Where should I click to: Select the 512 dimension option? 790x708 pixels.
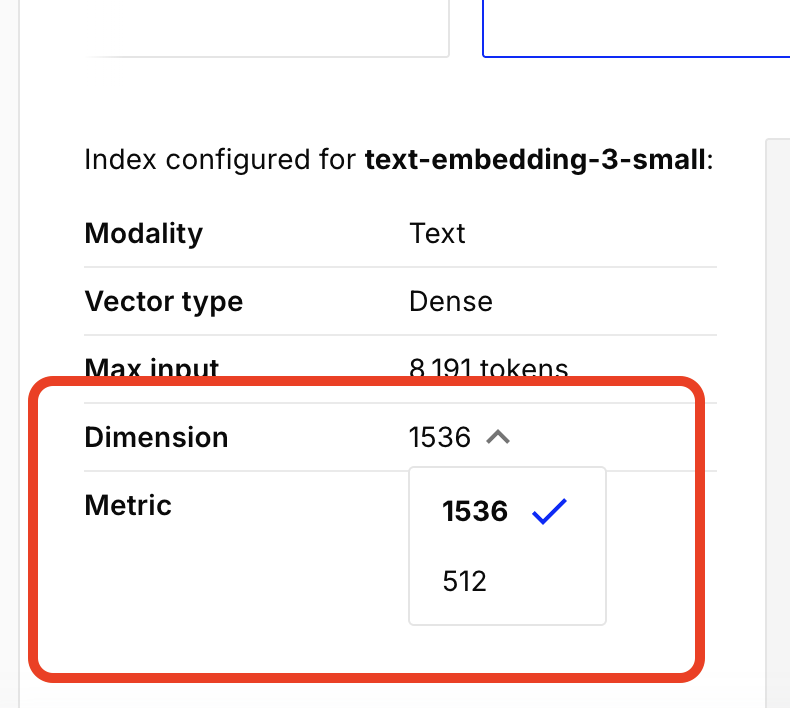click(465, 581)
